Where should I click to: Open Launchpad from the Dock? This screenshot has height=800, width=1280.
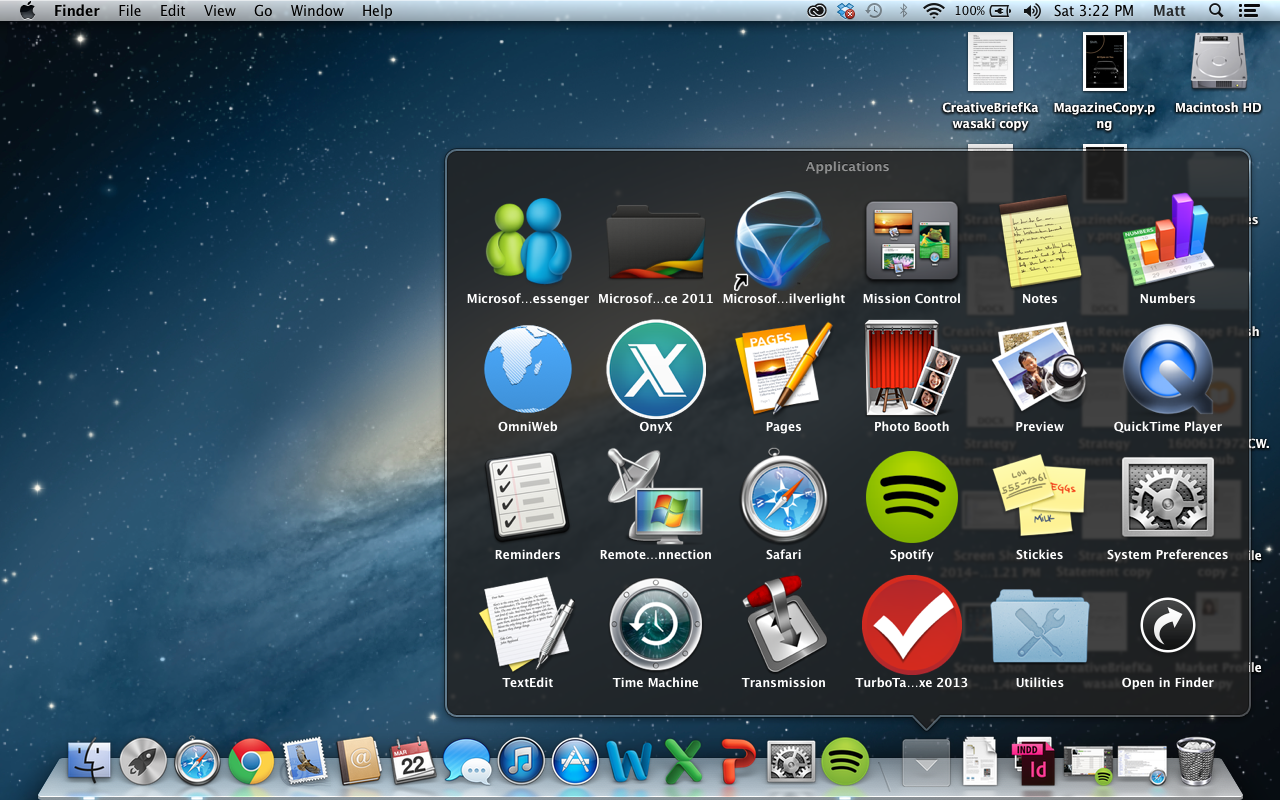[144, 762]
